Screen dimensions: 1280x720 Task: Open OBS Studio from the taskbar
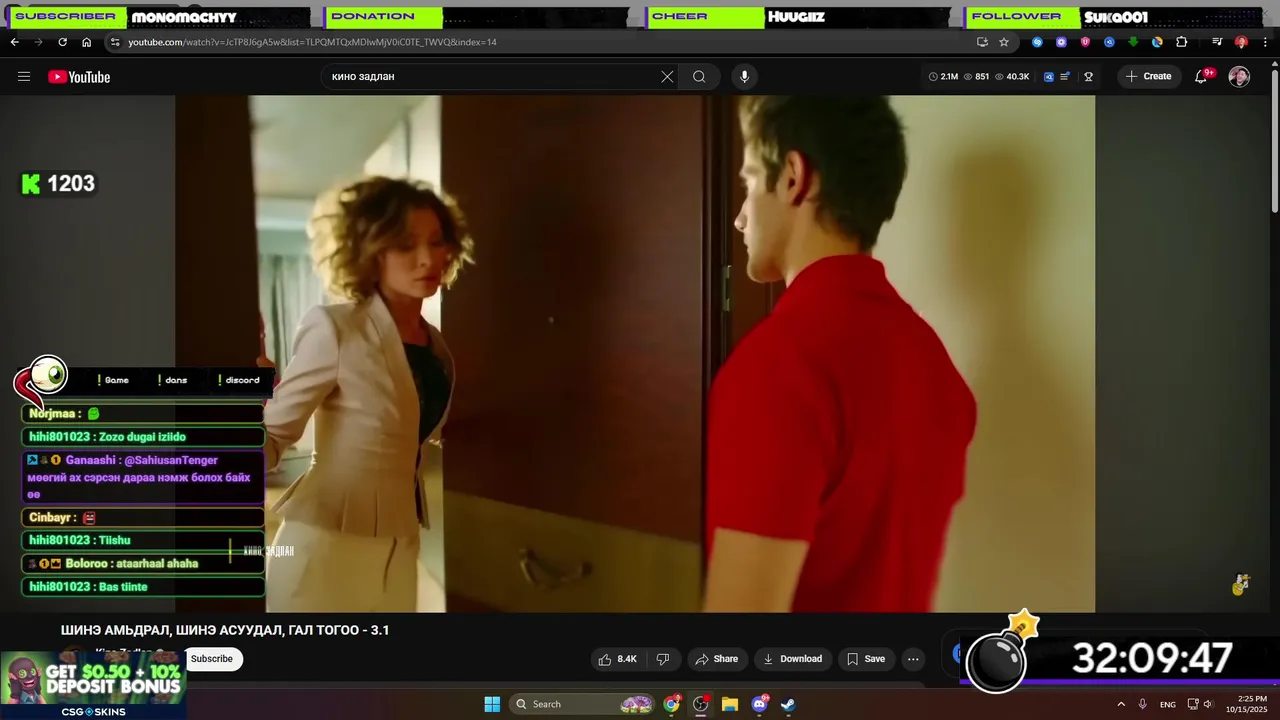(701, 704)
